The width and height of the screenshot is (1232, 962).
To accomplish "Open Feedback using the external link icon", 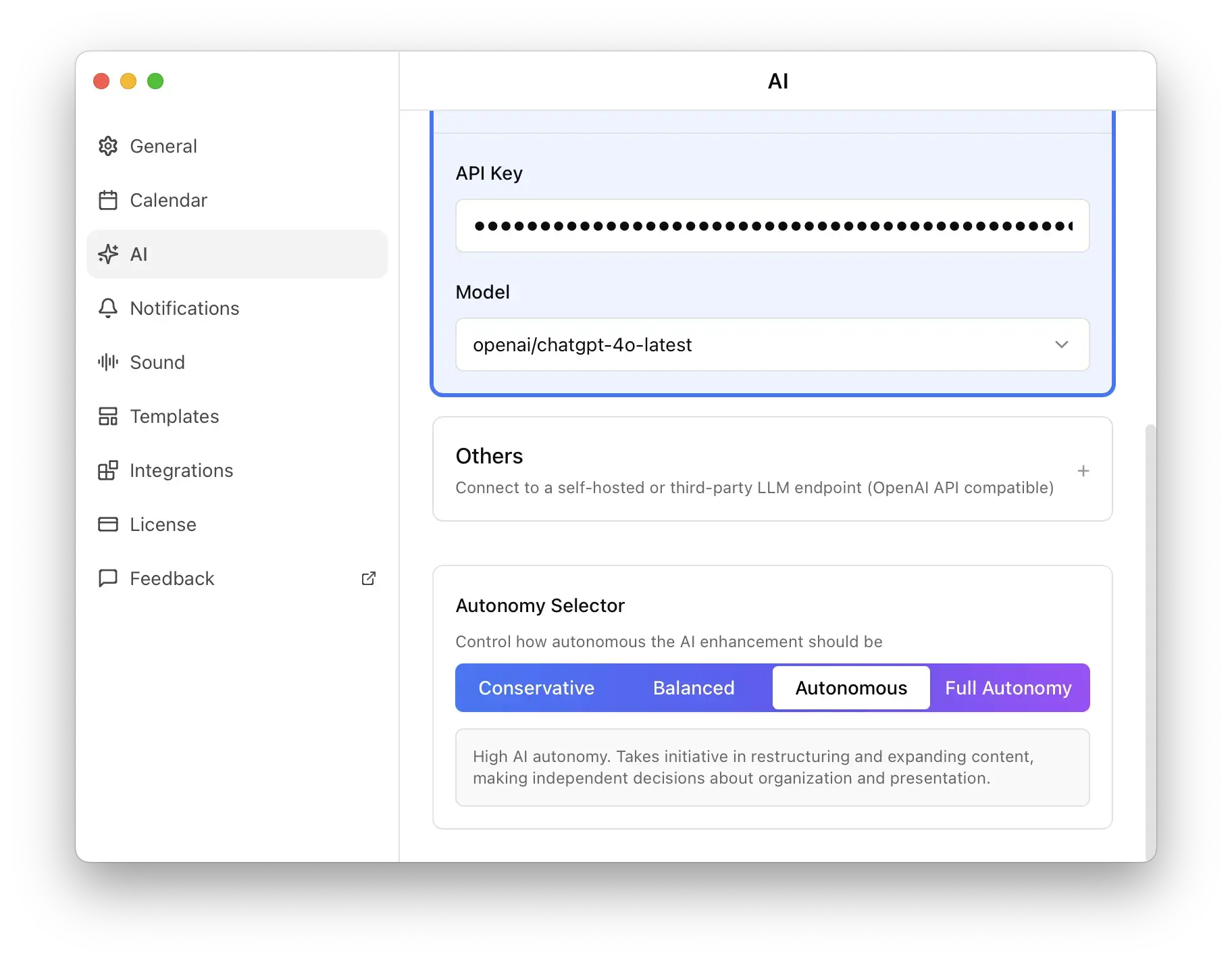I will (x=369, y=578).
